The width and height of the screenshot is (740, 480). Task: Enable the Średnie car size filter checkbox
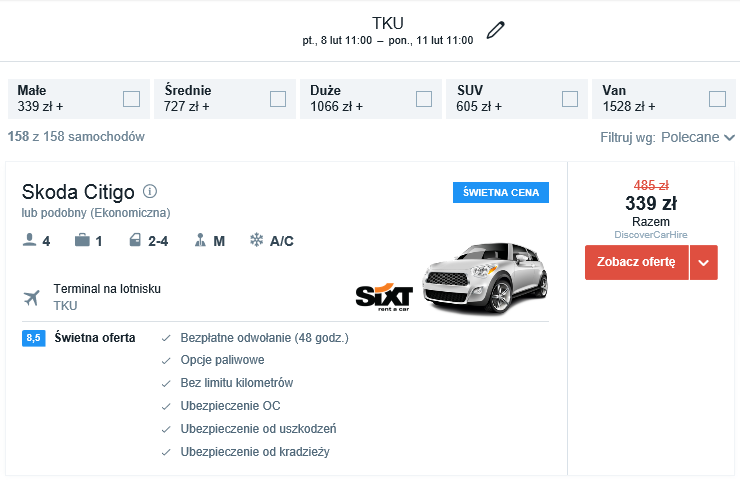tap(278, 98)
